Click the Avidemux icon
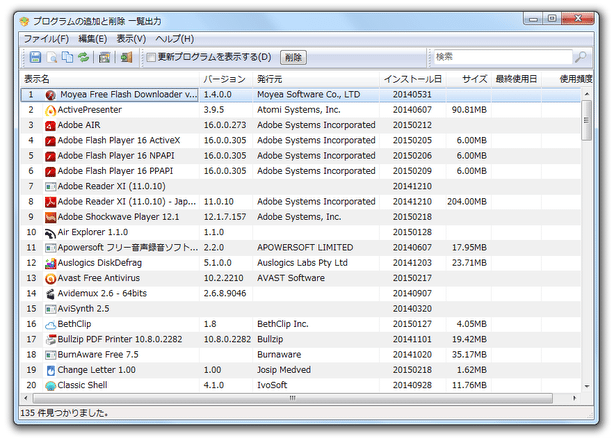The height and width of the screenshot is (441, 614). [x=51, y=294]
